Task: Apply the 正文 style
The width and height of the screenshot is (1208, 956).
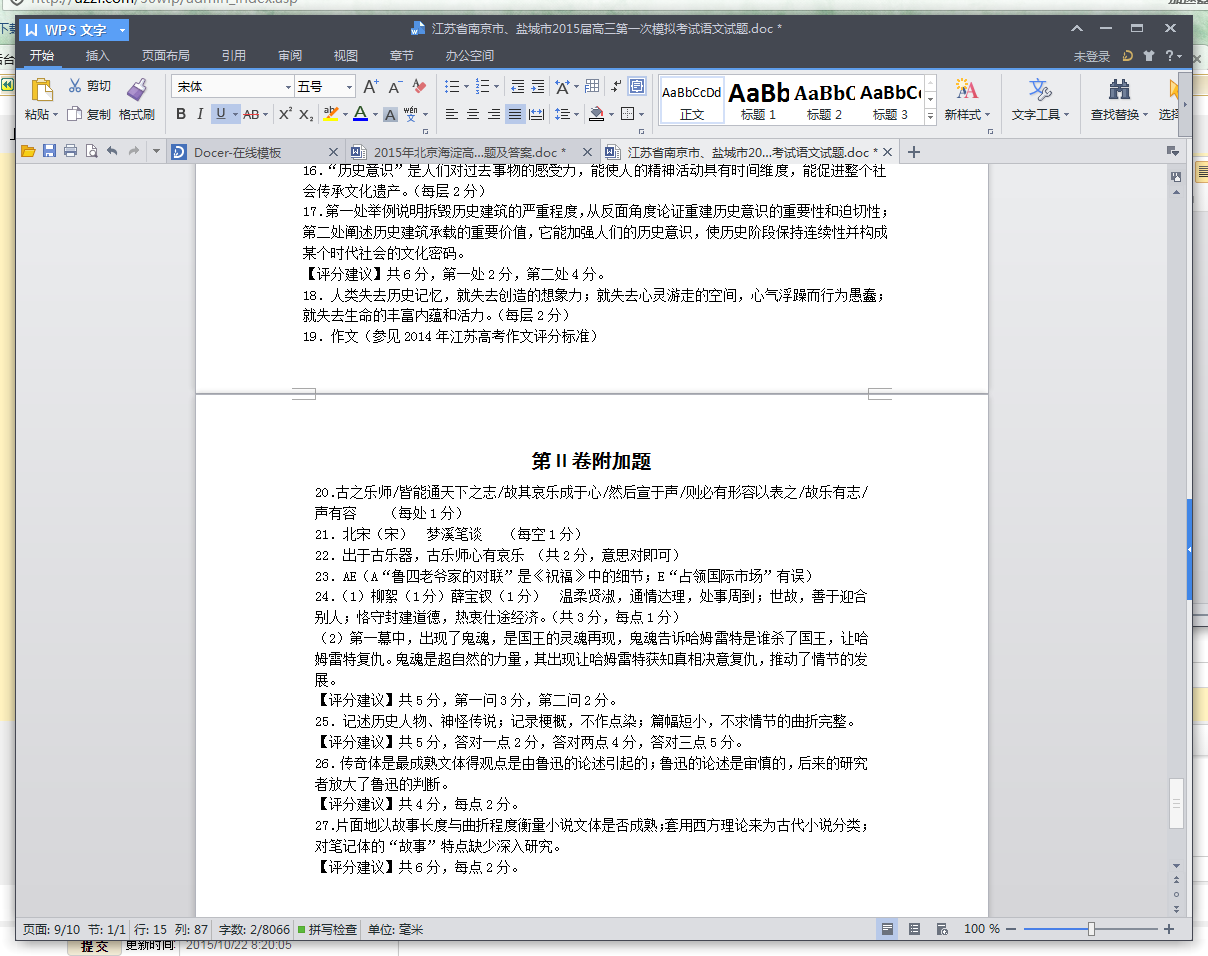Action: 692,100
